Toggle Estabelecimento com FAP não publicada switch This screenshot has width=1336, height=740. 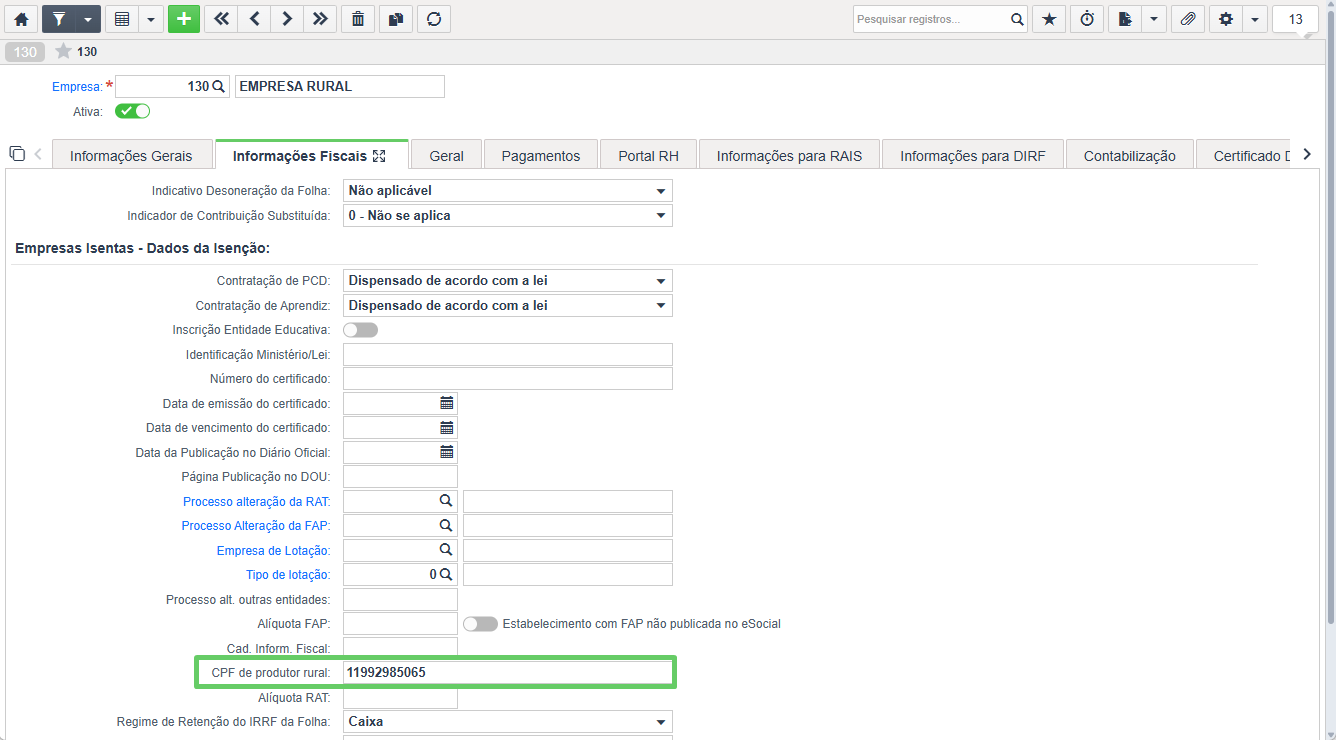(480, 624)
